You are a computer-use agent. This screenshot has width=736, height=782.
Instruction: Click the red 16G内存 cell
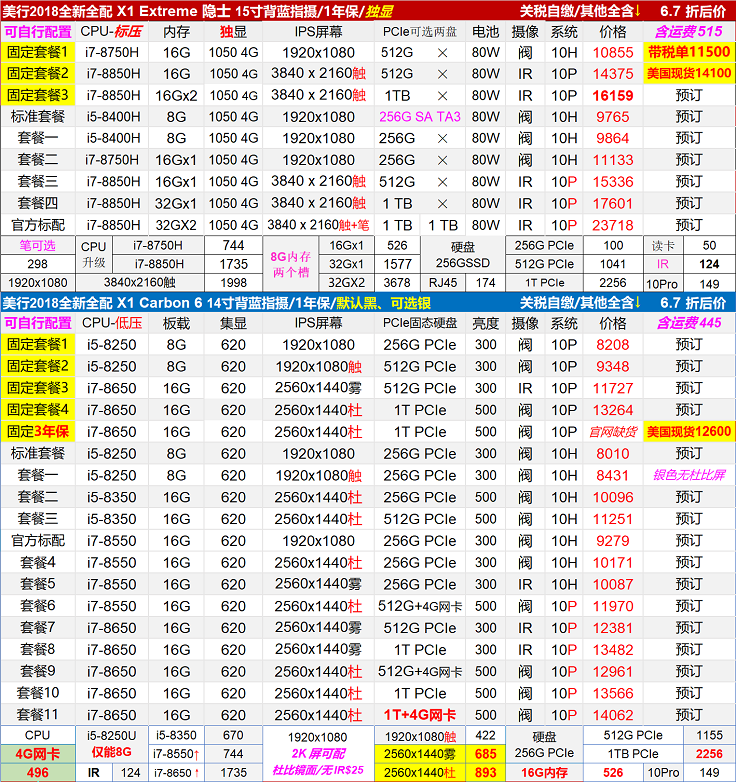coord(544,772)
